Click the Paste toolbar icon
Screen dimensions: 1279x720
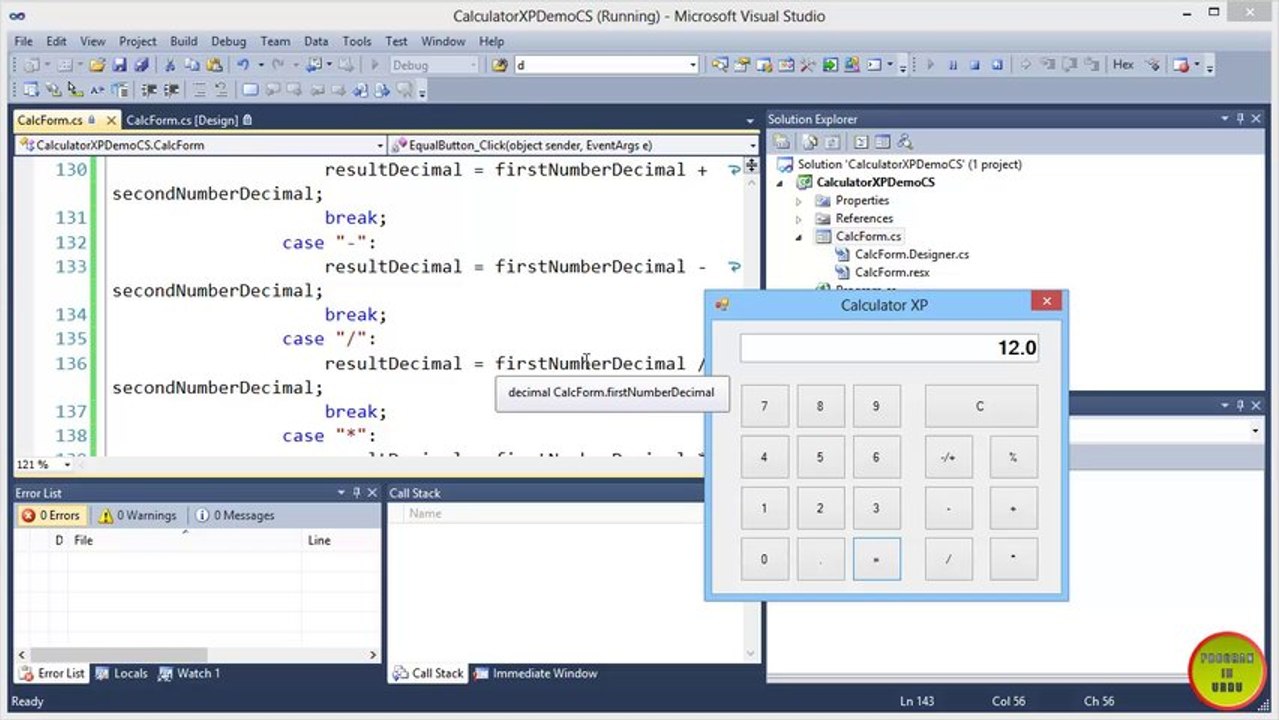[213, 65]
